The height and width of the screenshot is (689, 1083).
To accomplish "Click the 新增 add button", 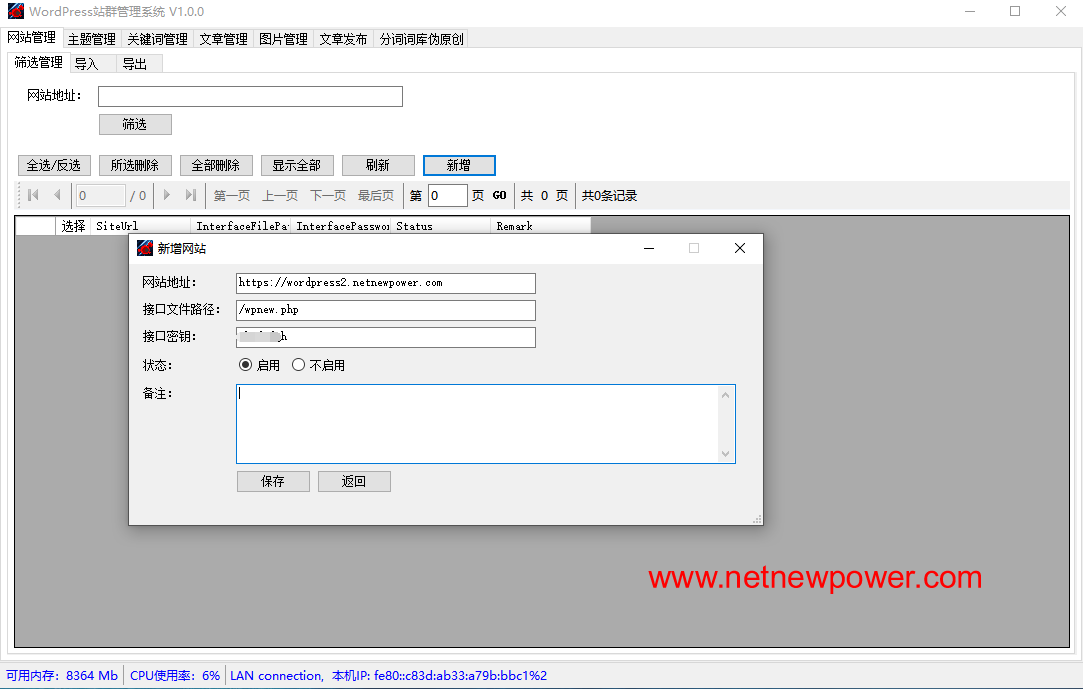I will 459,166.
